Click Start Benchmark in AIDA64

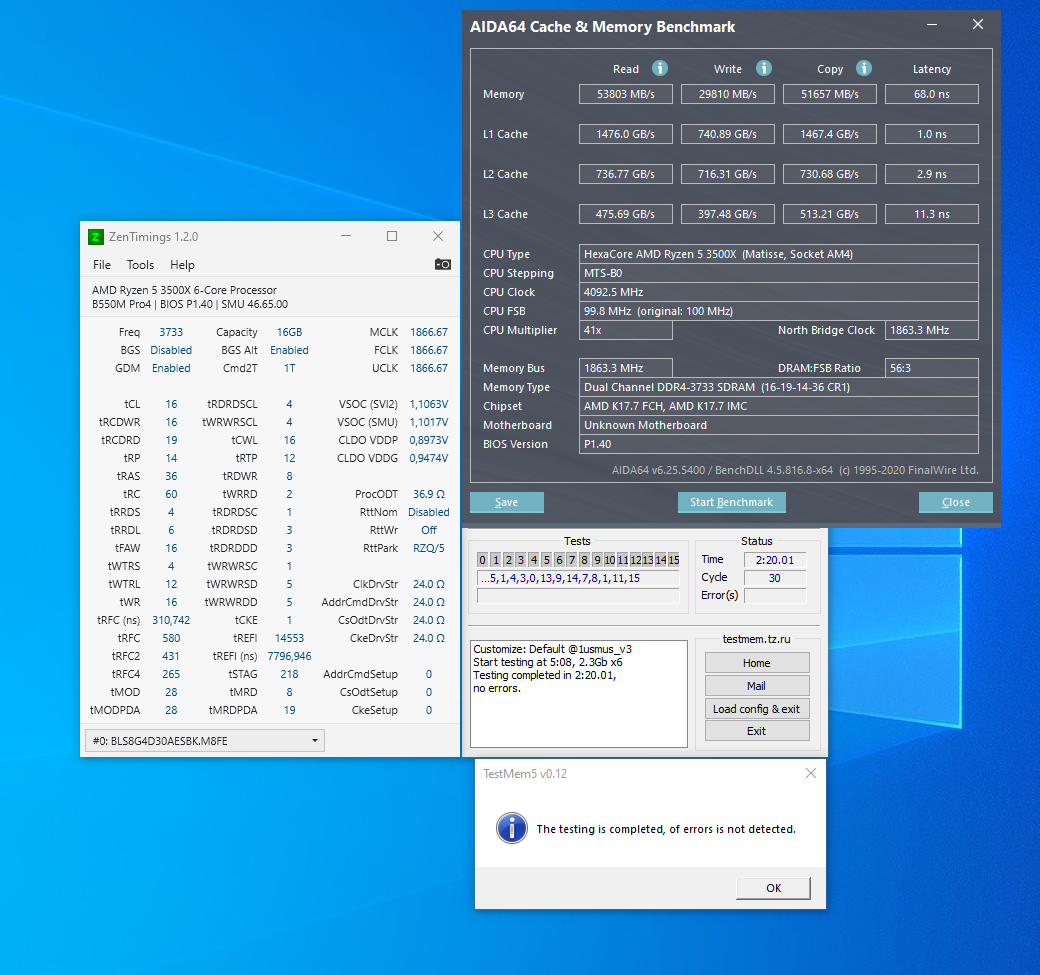[732, 502]
